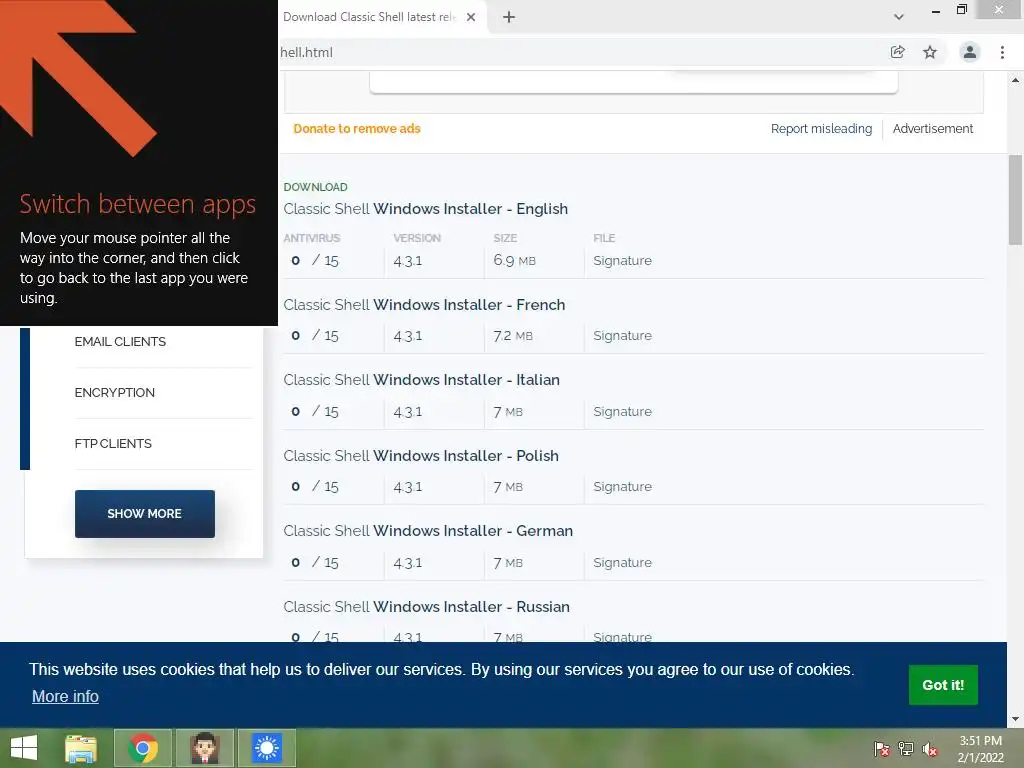Click the 6.9 MB size of English installer
The height and width of the screenshot is (768, 1024).
point(515,261)
